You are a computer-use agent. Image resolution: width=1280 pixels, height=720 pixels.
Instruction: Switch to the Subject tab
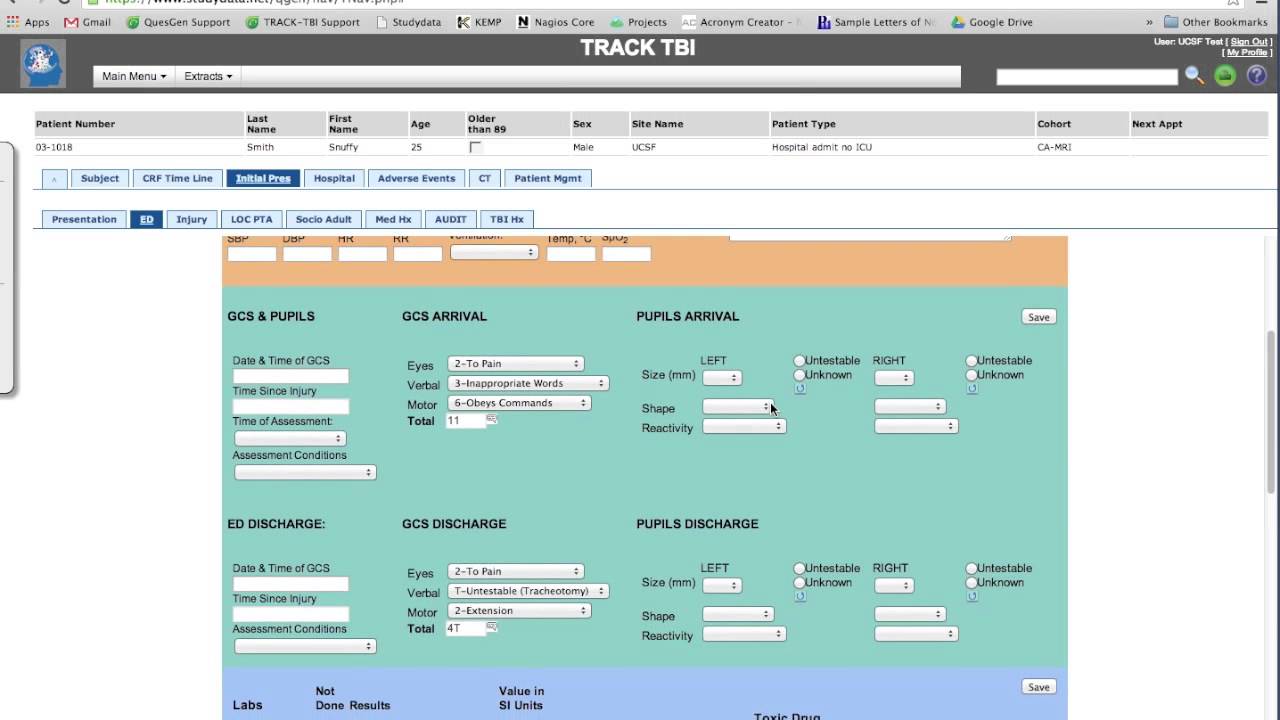click(100, 178)
